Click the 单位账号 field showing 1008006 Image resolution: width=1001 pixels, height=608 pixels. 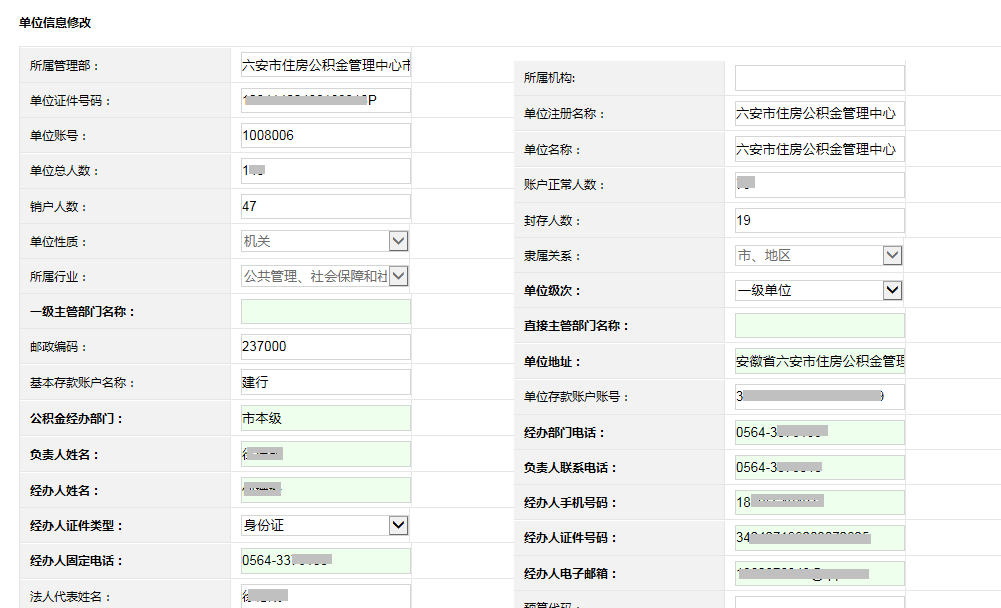pyautogui.click(x=325, y=135)
